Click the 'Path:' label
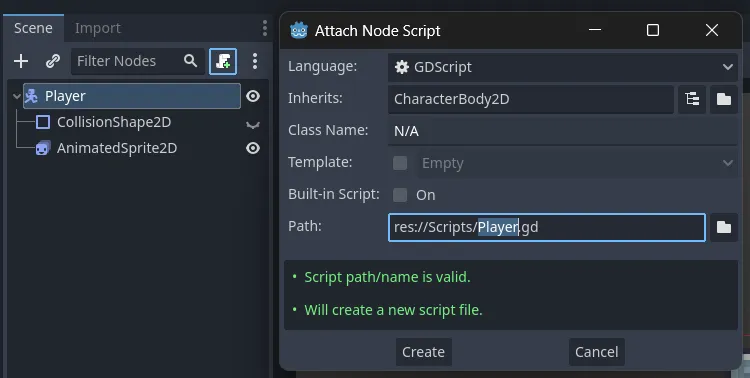The width and height of the screenshot is (750, 378). (x=305, y=226)
